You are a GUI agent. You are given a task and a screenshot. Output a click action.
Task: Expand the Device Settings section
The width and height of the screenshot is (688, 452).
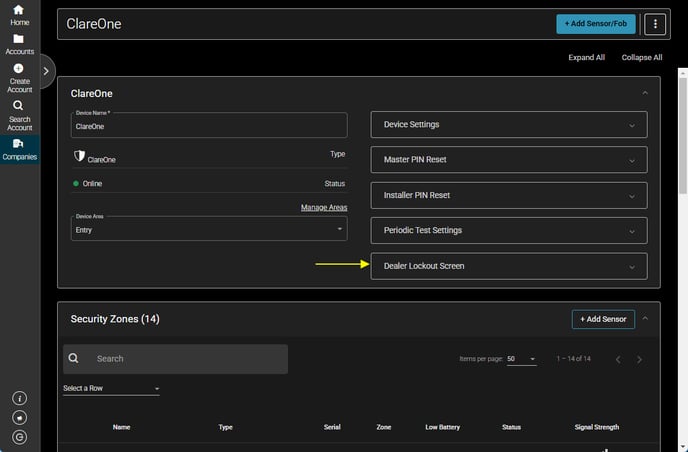click(x=509, y=125)
